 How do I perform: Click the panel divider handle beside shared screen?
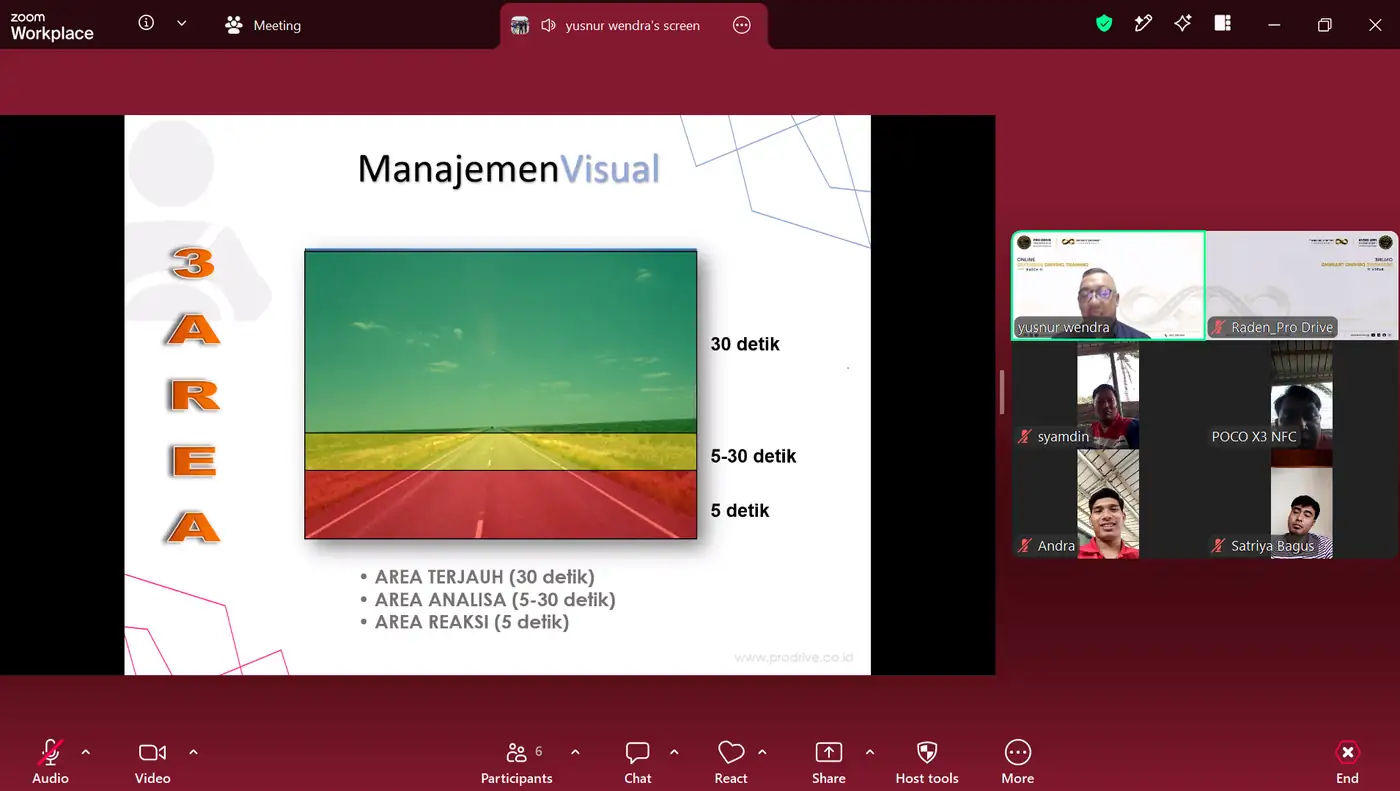coord(1002,392)
